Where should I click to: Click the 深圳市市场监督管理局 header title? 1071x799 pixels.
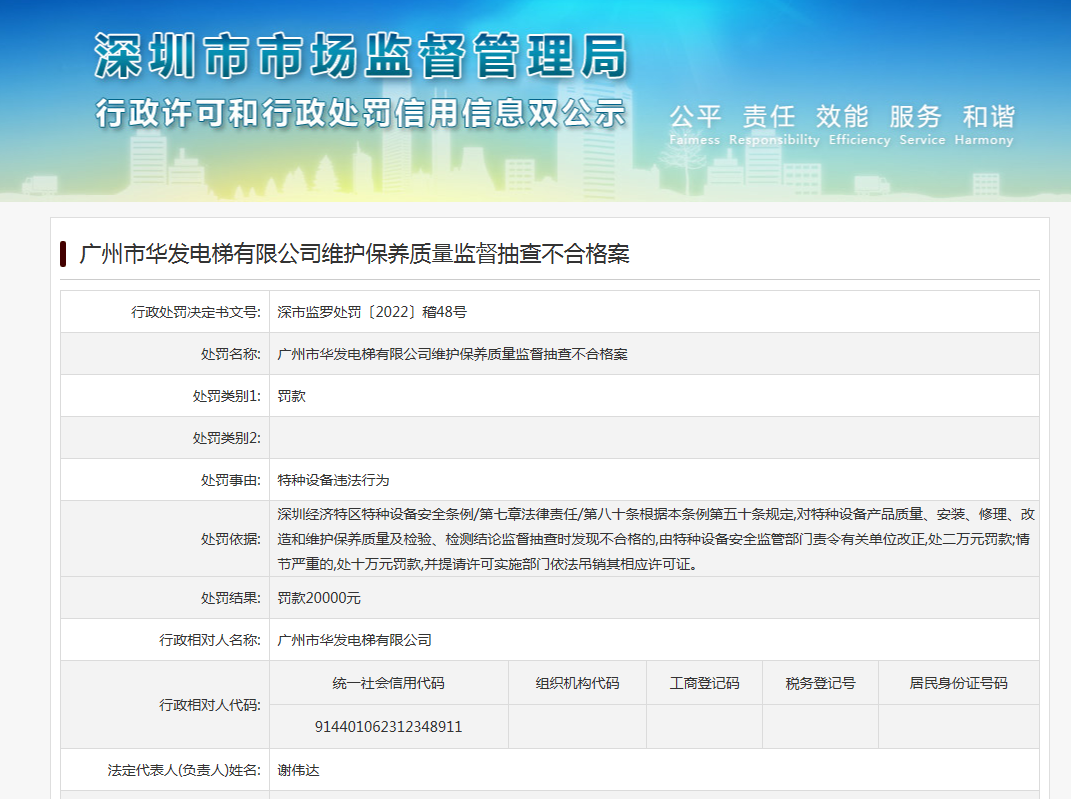[361, 56]
